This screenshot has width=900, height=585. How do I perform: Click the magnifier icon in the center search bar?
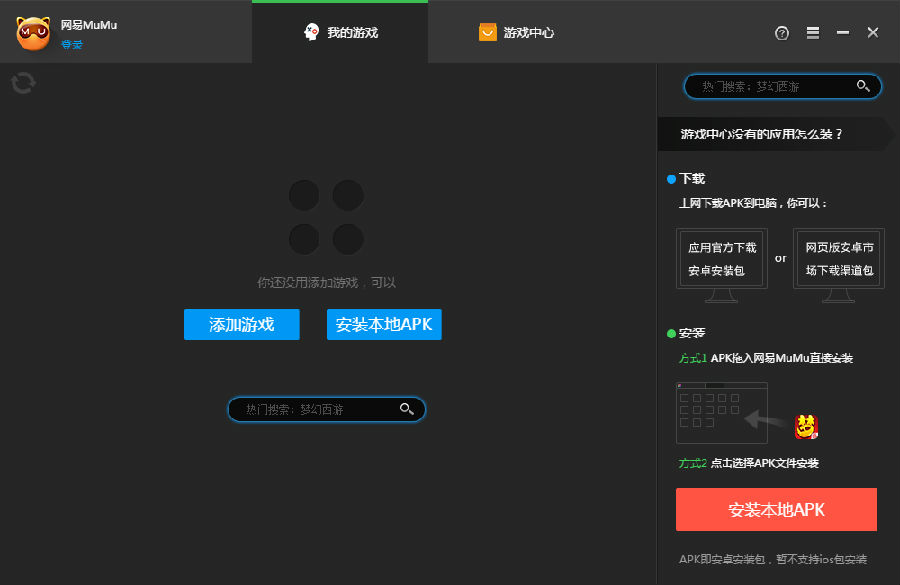(406, 409)
